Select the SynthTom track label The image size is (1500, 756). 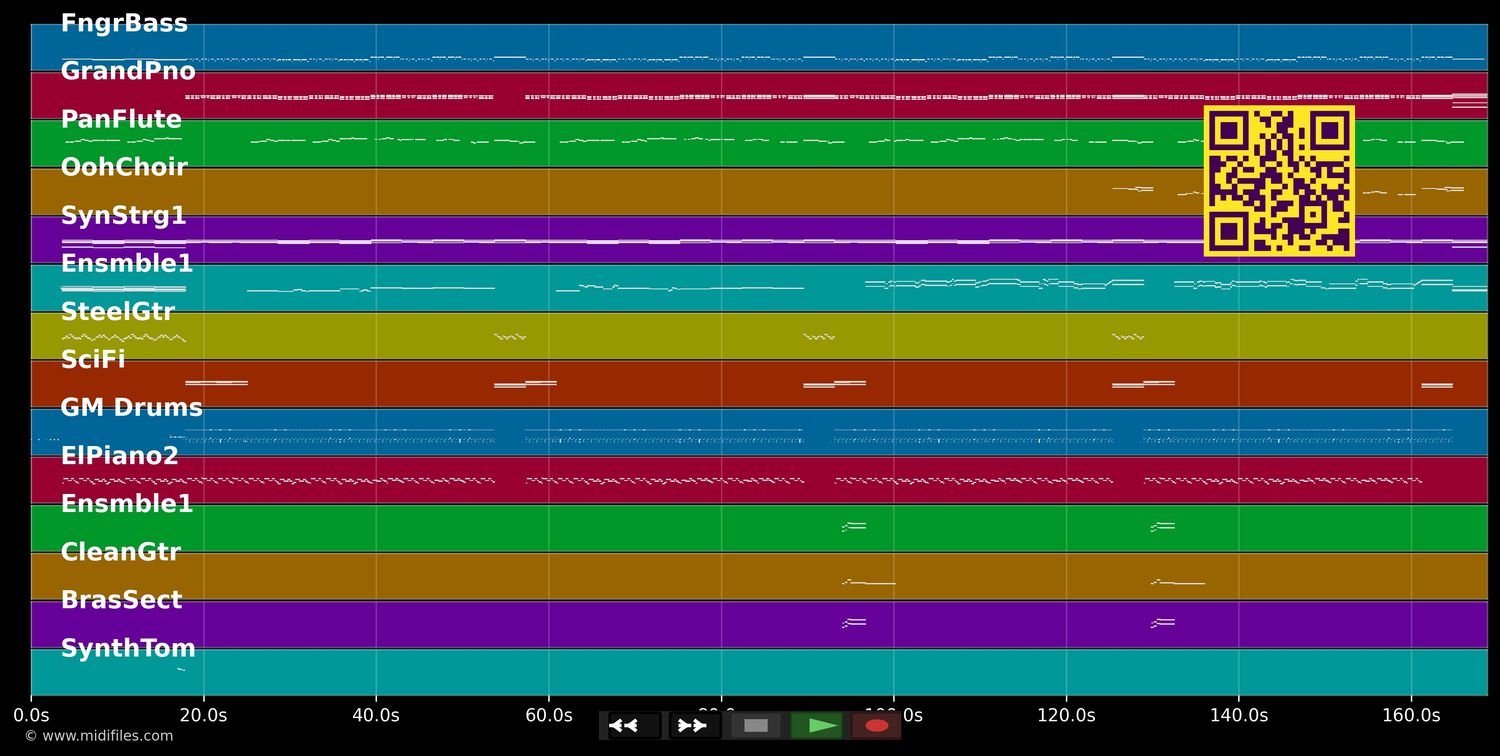click(x=128, y=648)
